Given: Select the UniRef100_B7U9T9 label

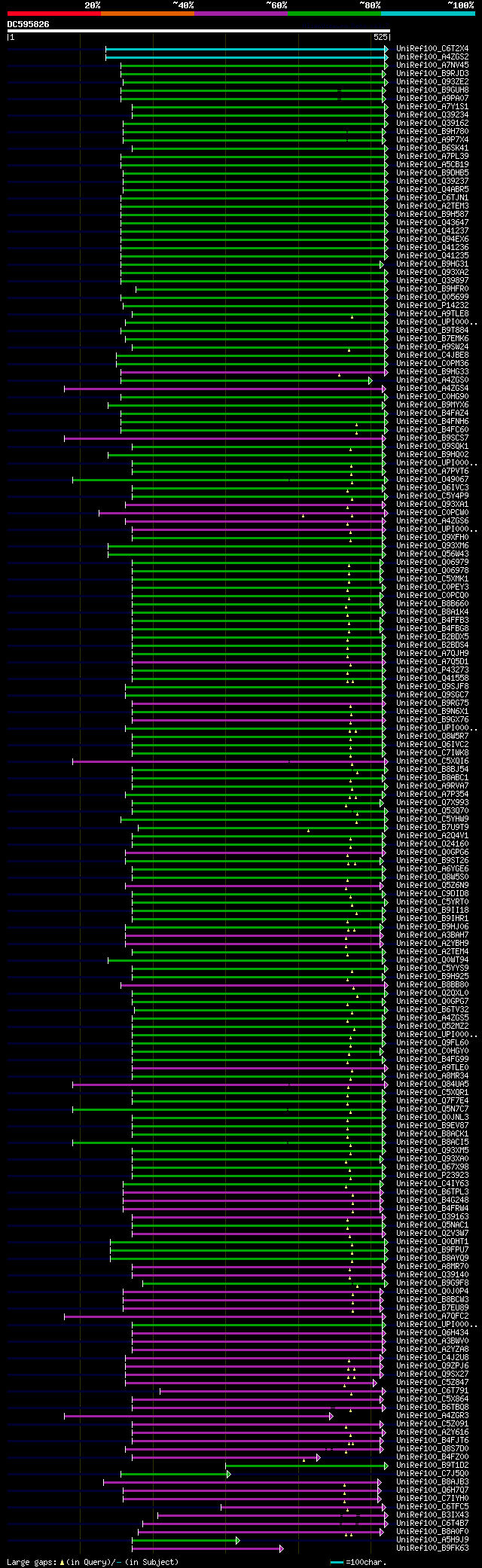Looking at the screenshot, I should click(432, 828).
